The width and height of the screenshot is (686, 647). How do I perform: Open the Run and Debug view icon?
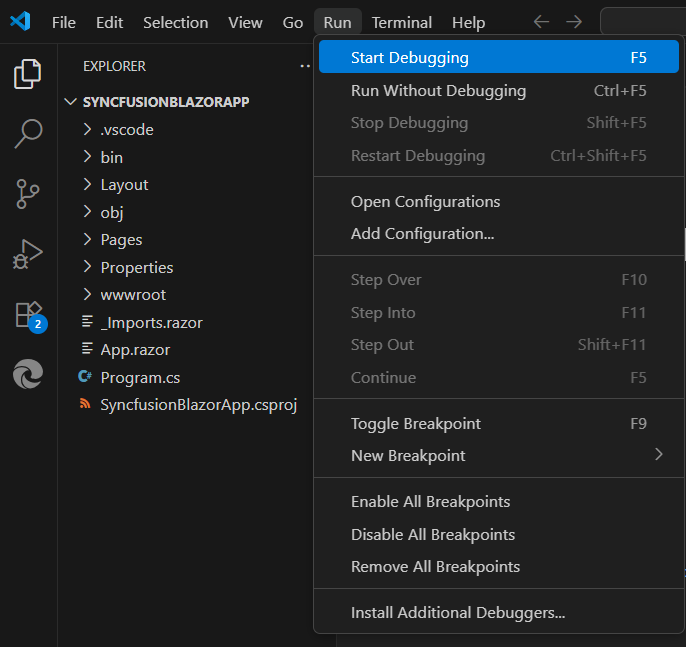28,254
